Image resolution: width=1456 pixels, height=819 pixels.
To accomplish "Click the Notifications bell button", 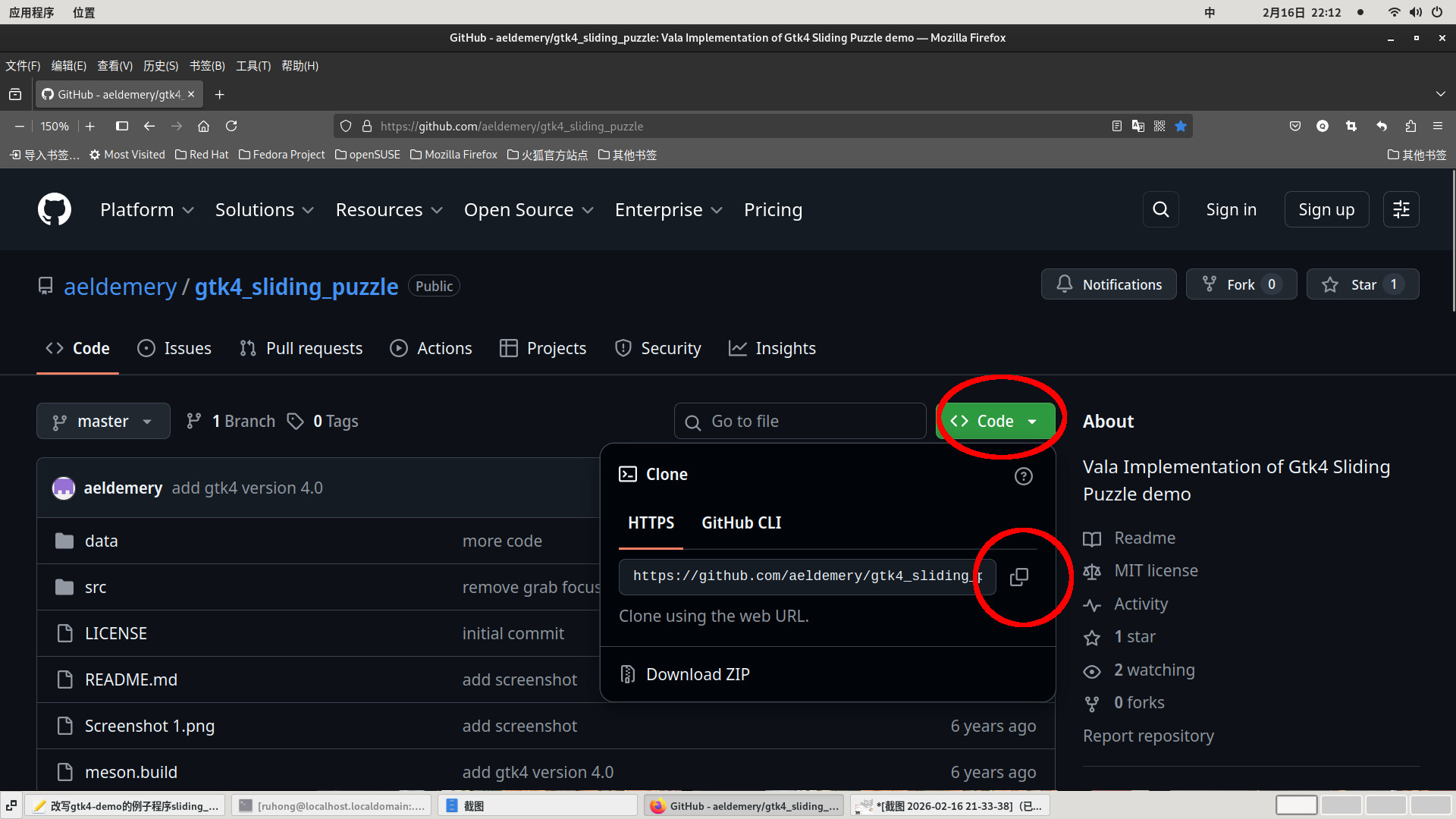I will click(x=1109, y=284).
